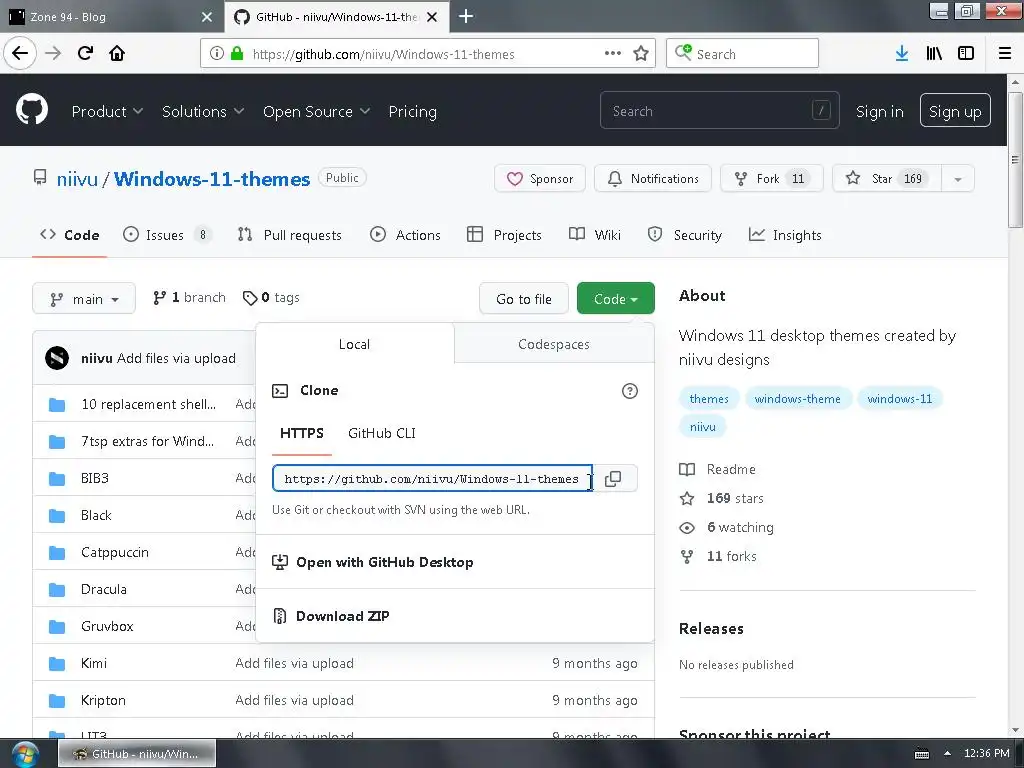Open the Wiki tab
The height and width of the screenshot is (768, 1024).
pos(594,234)
